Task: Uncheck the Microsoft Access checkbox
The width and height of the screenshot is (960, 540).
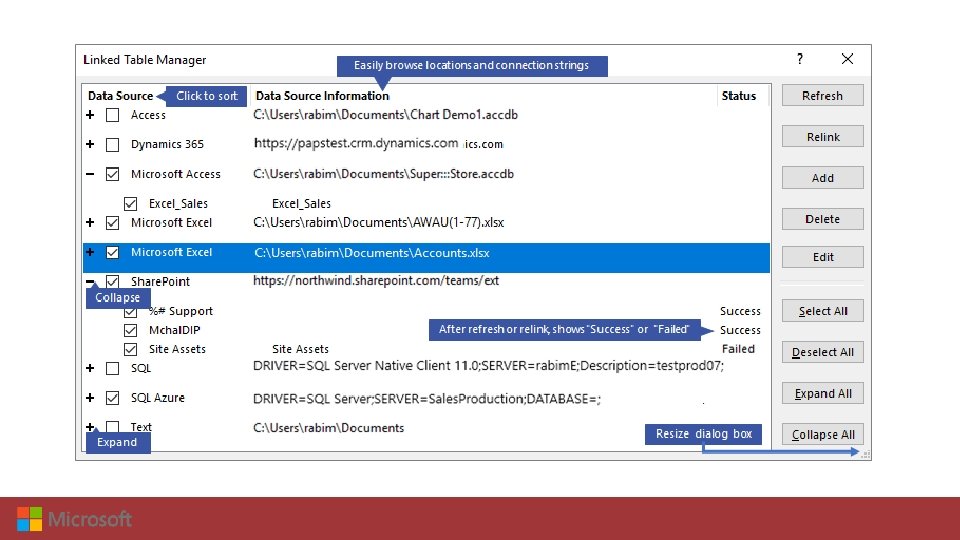Action: 112,174
